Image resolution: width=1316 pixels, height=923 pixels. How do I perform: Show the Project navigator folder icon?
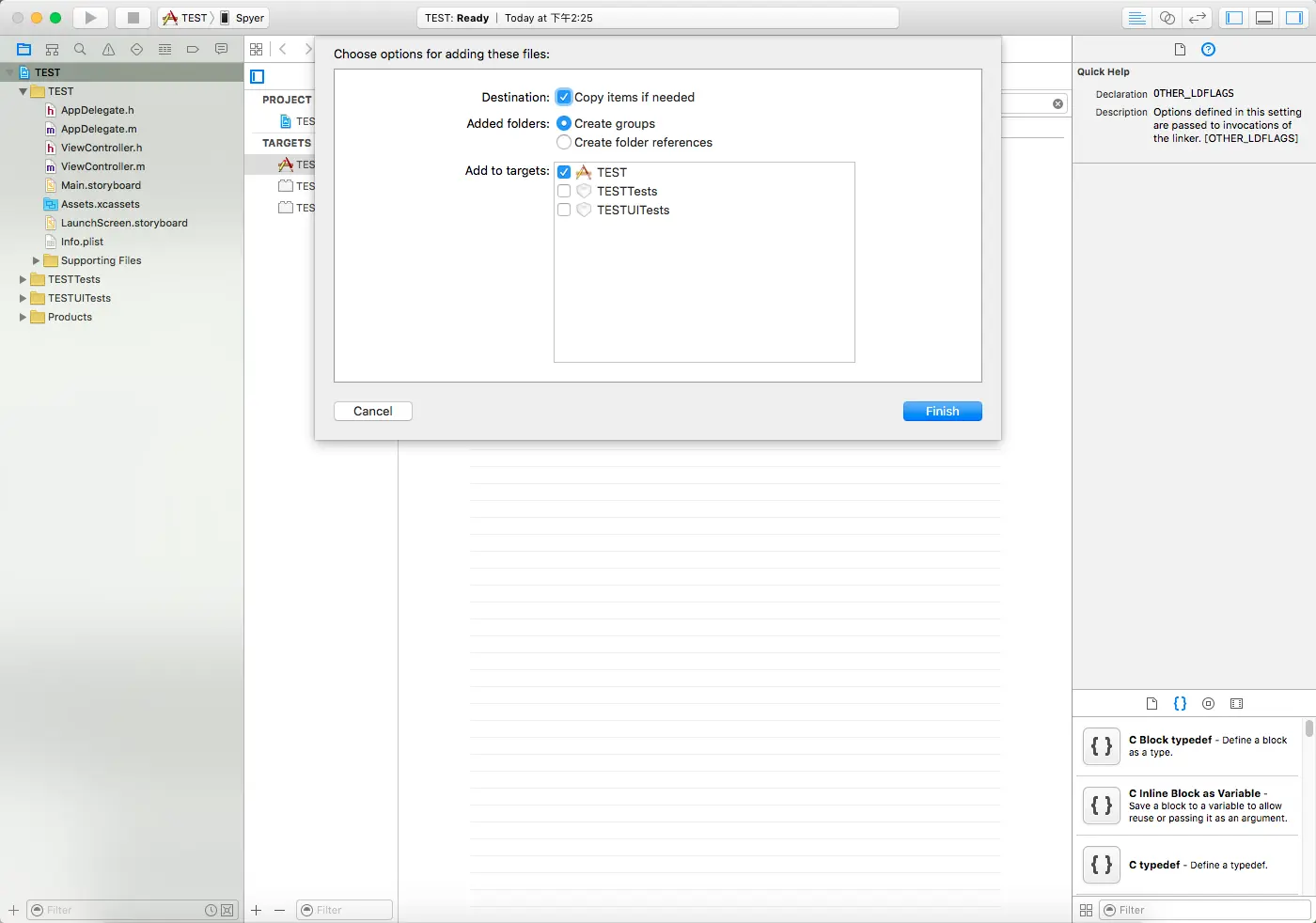24,49
